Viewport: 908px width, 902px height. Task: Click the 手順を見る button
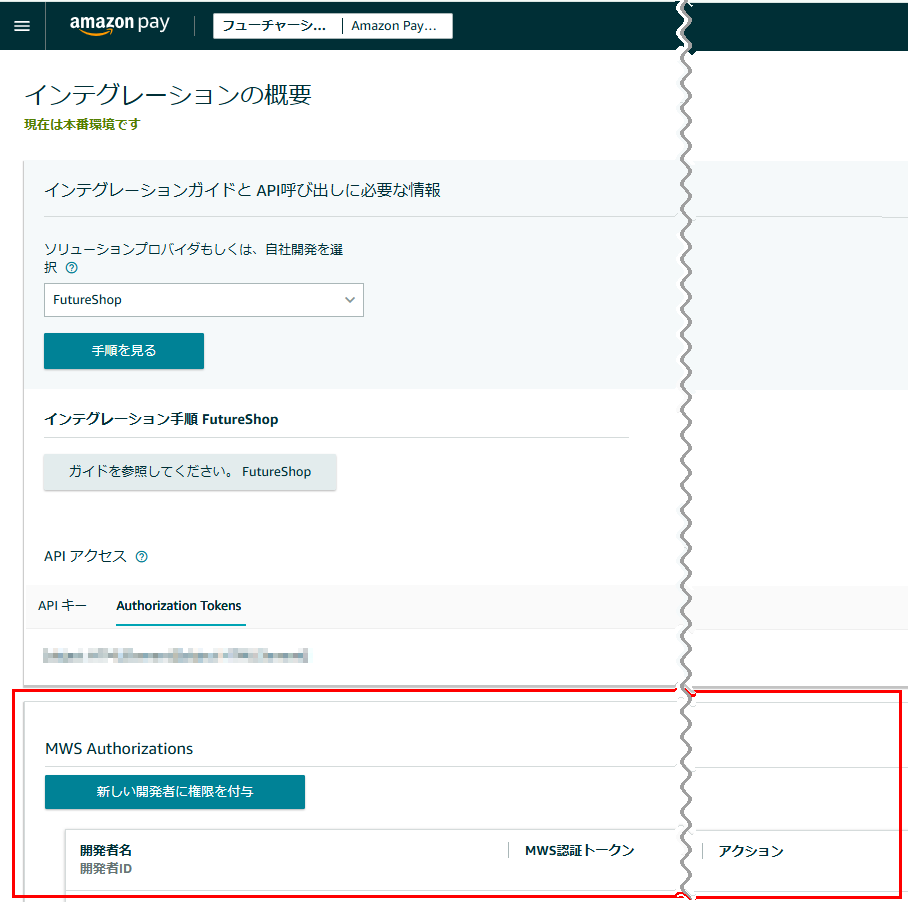point(123,351)
